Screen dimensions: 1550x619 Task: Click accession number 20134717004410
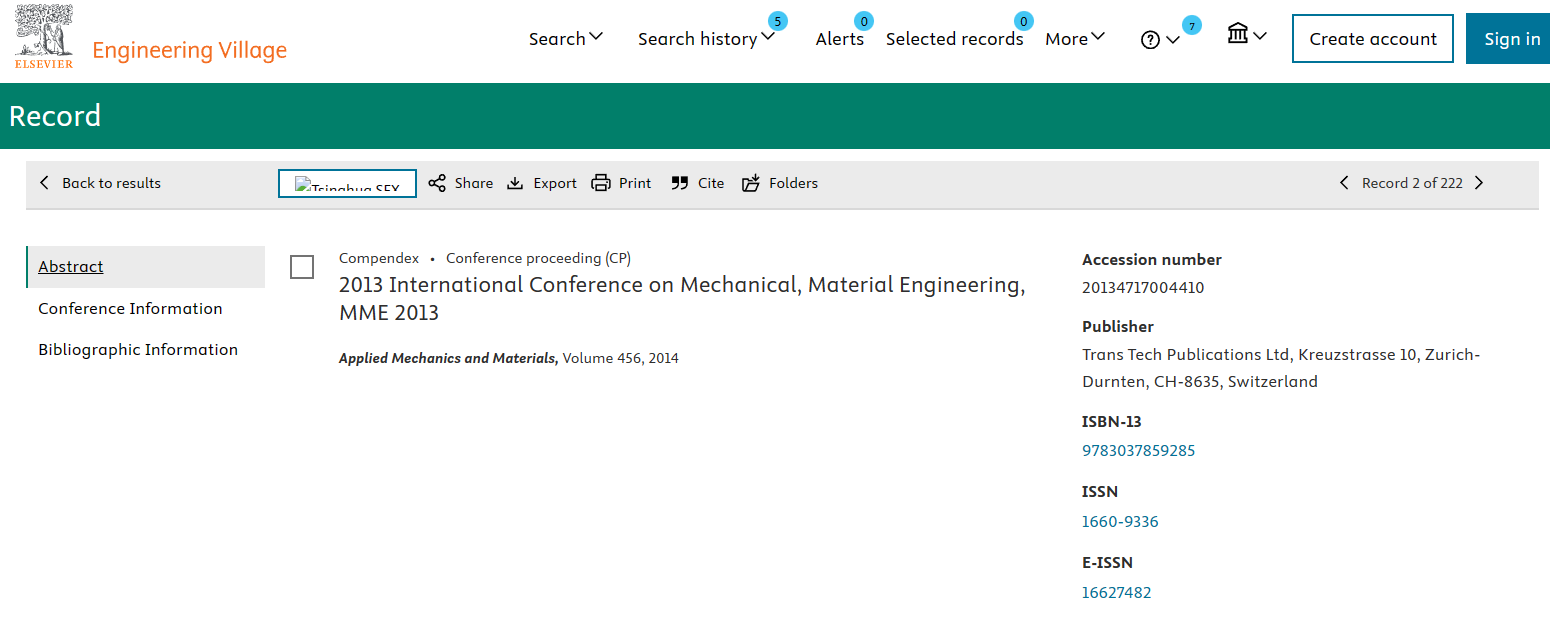click(x=1143, y=288)
